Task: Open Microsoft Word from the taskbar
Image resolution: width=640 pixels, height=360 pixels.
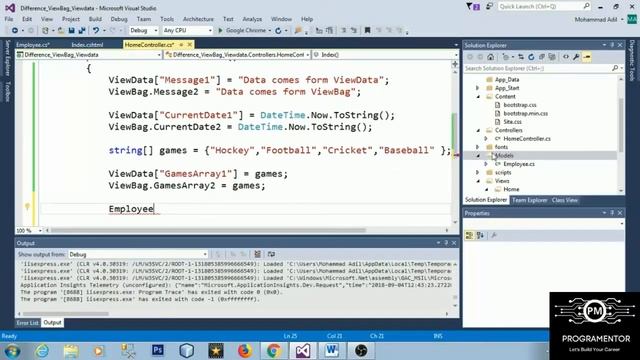Action: click(x=331, y=351)
